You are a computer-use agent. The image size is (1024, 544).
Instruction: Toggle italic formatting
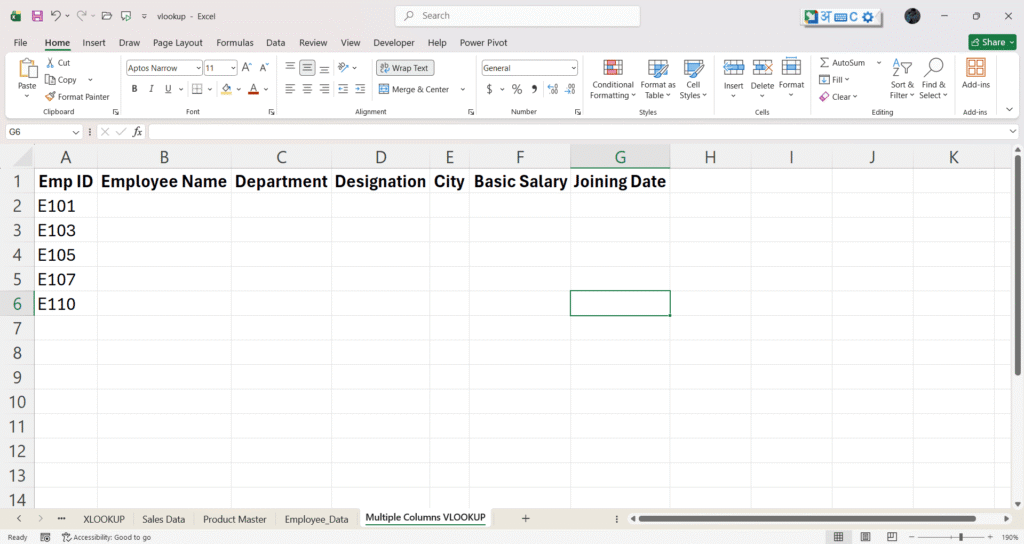coord(151,89)
